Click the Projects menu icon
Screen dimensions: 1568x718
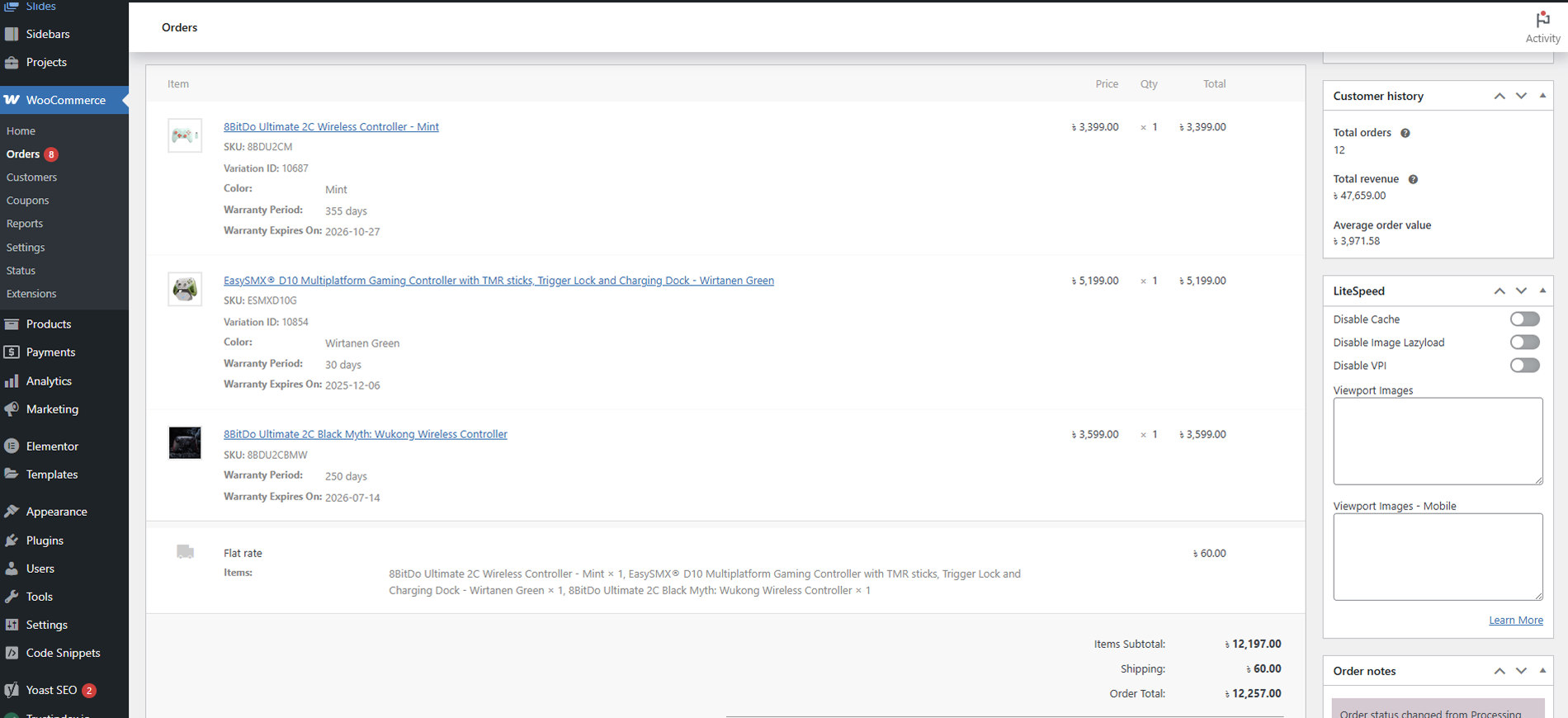point(12,62)
